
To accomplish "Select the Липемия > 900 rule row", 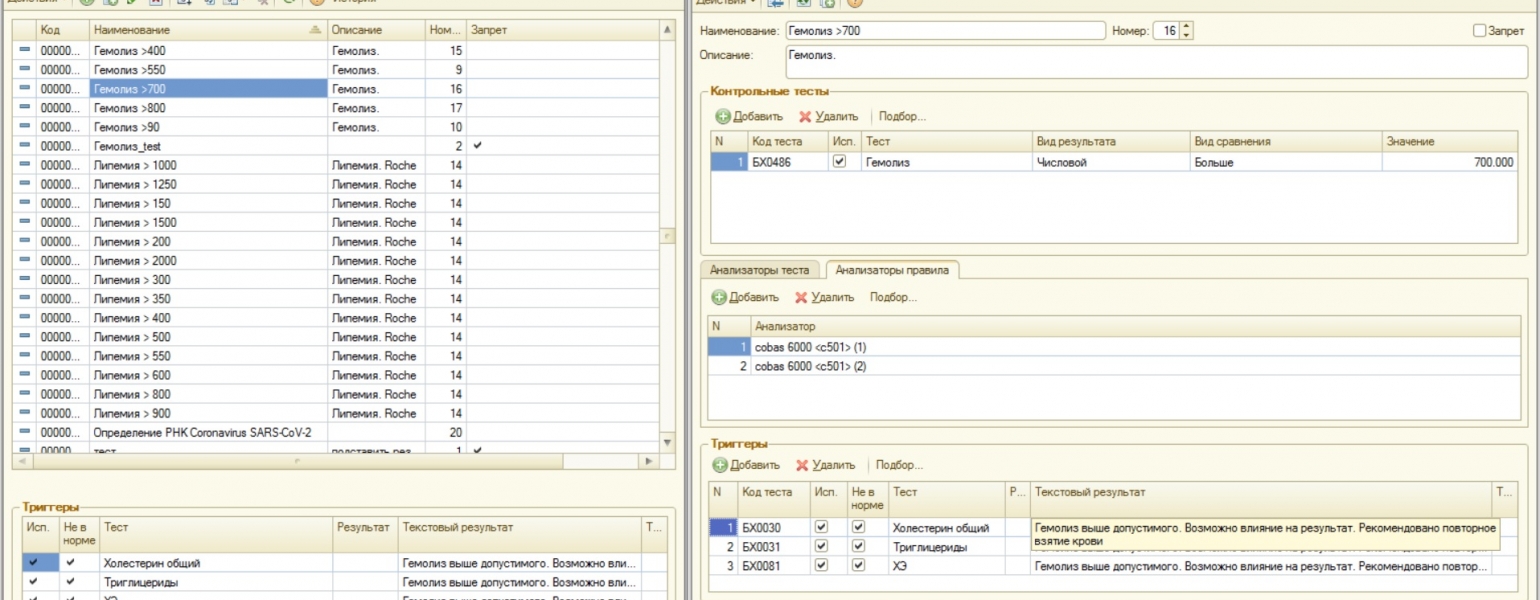I will click(335, 413).
